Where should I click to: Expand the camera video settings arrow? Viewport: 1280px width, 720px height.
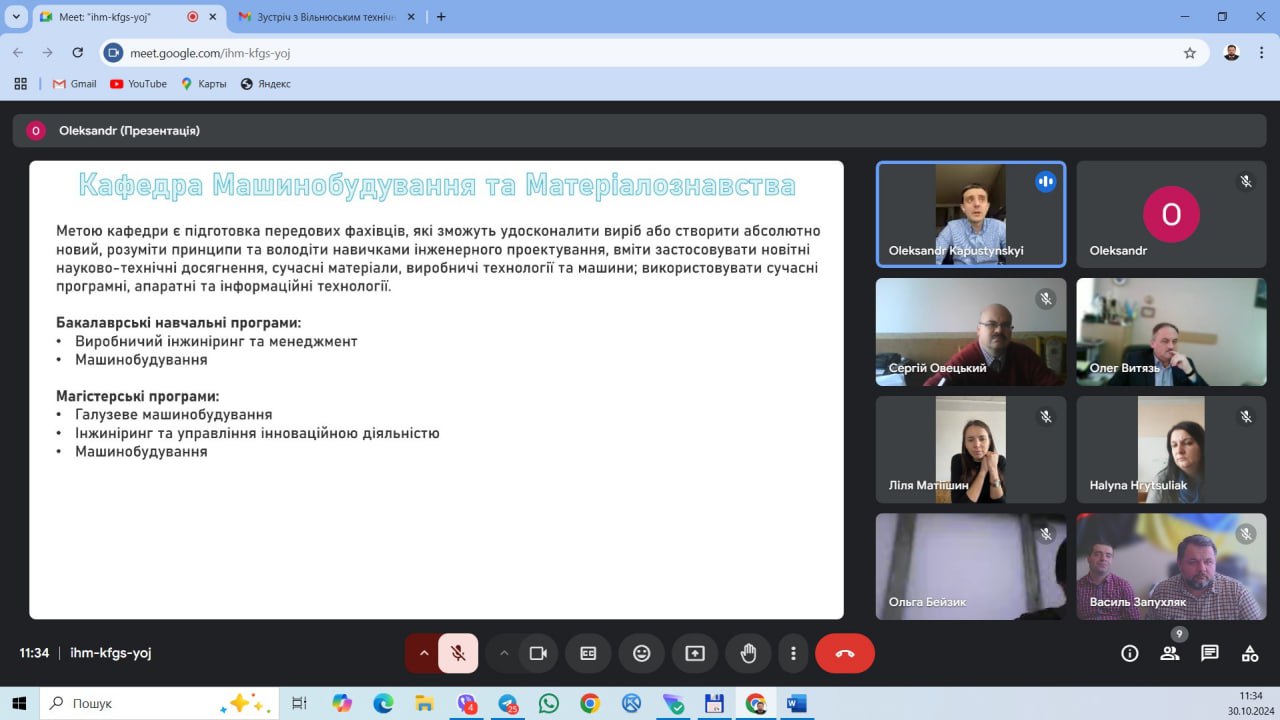point(504,653)
